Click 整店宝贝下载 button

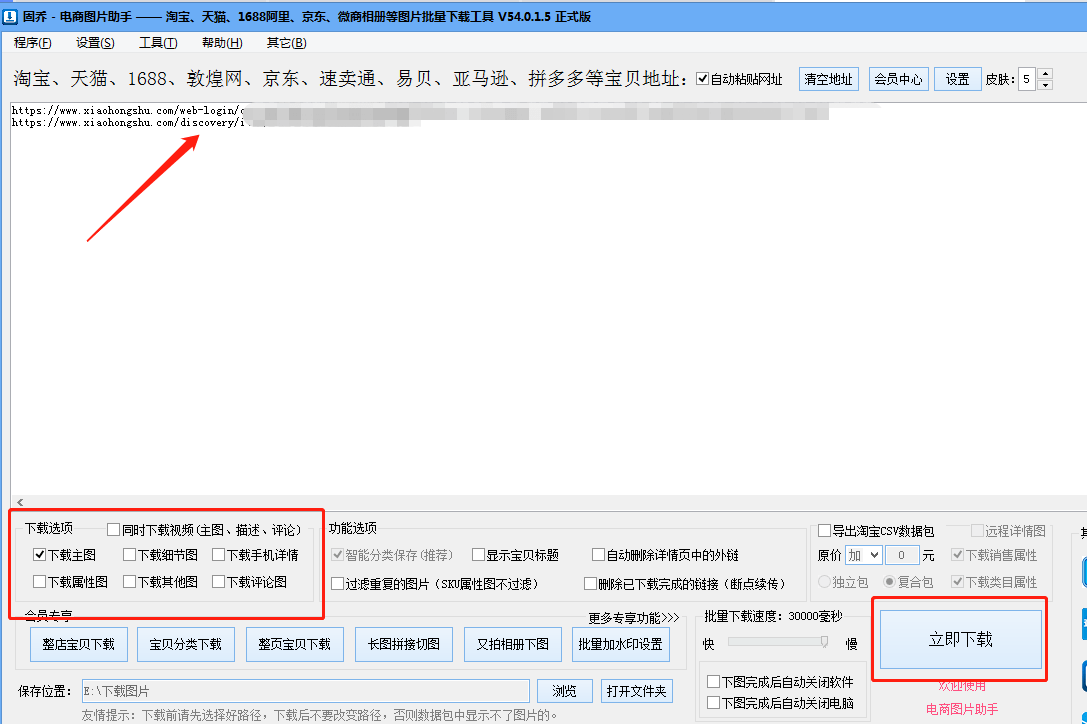[x=78, y=644]
